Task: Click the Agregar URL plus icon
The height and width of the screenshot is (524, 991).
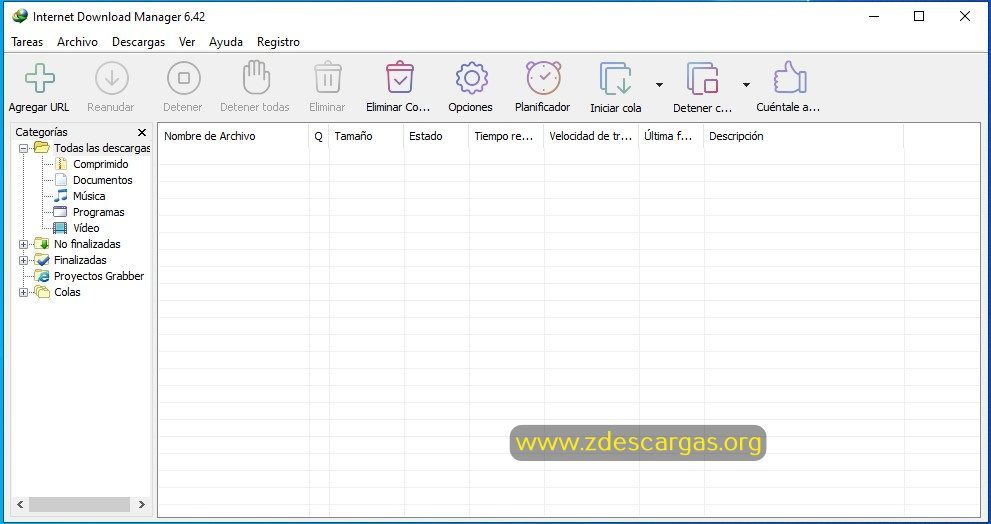Action: 40,78
